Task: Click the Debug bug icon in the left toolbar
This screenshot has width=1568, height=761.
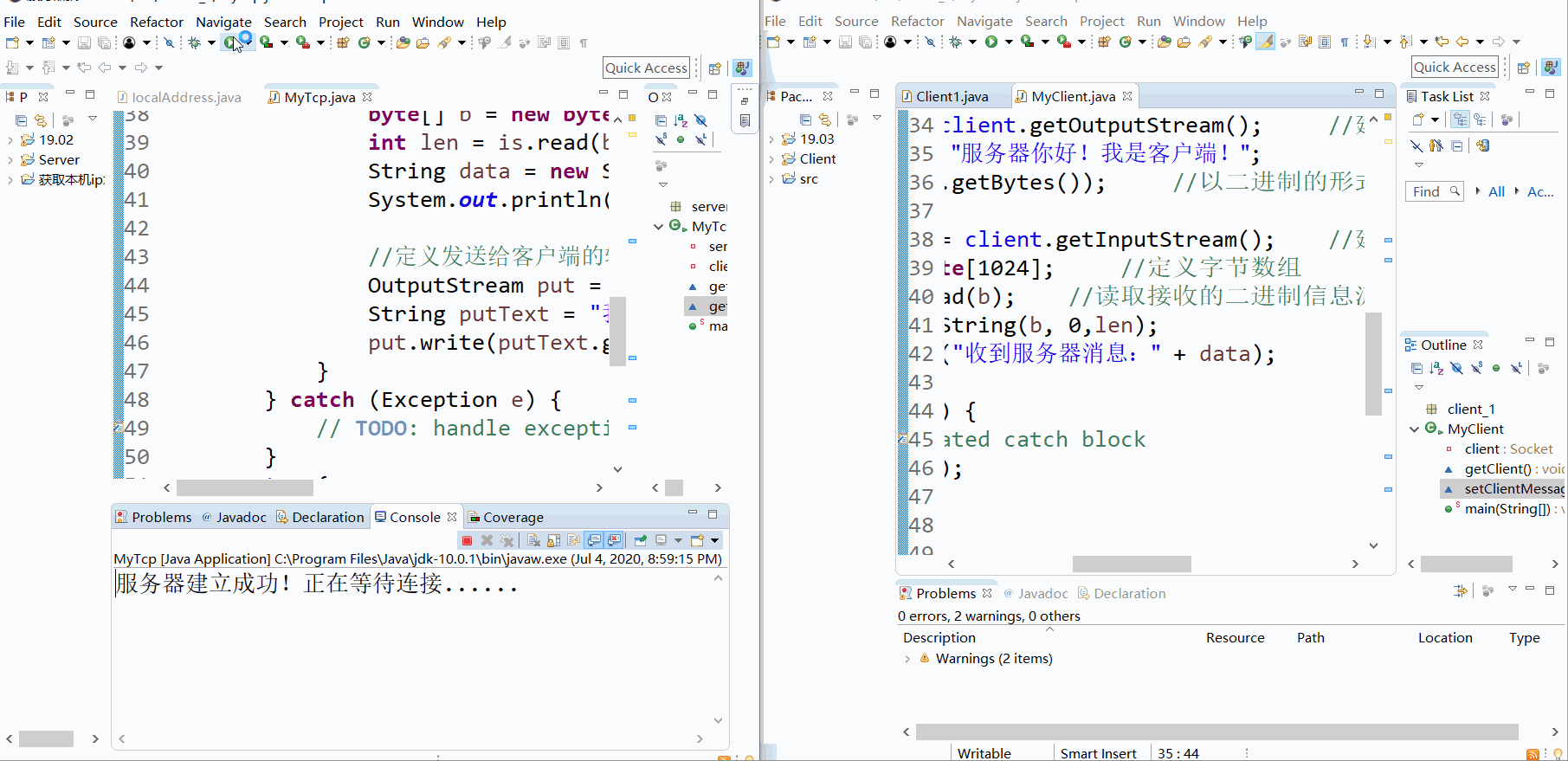Action: point(195,42)
